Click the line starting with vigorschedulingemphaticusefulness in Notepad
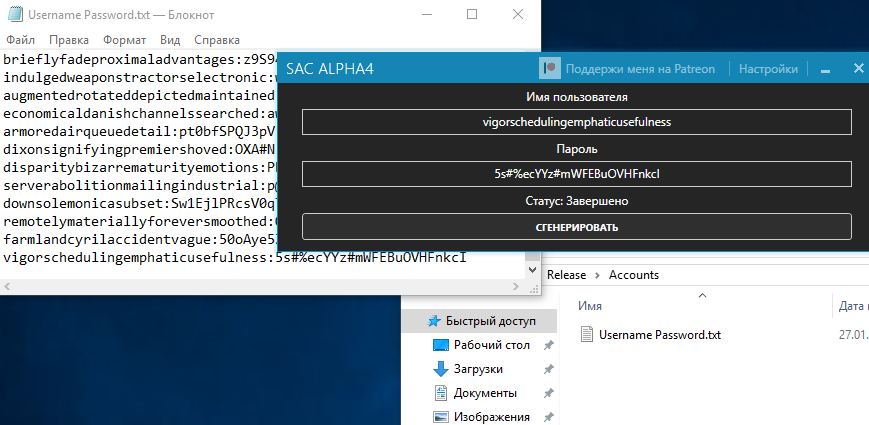 click(235, 258)
